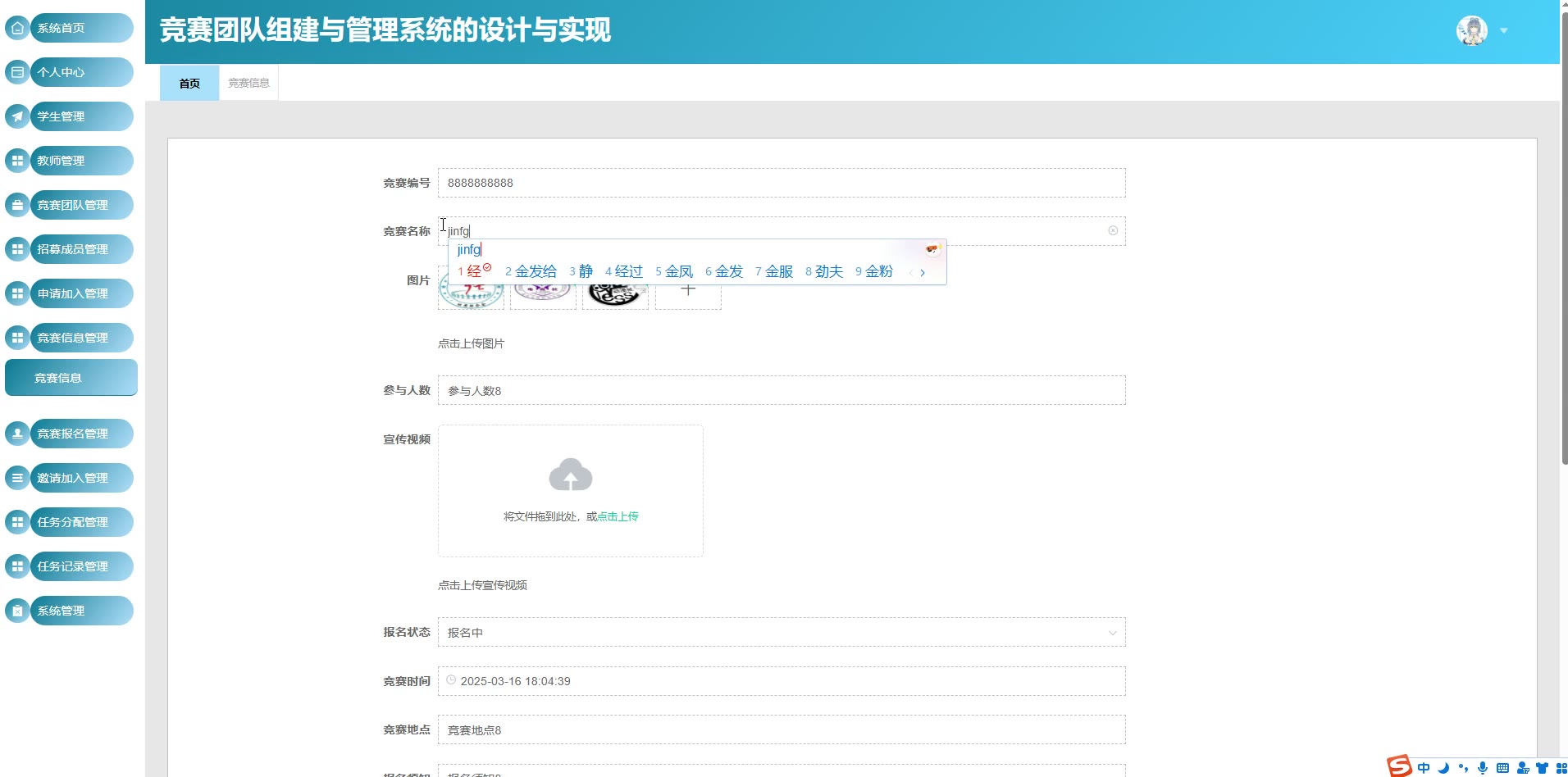The image size is (1568, 777).
Task: Click the Sogou emoji mascot in candidate popup
Action: pos(932,249)
